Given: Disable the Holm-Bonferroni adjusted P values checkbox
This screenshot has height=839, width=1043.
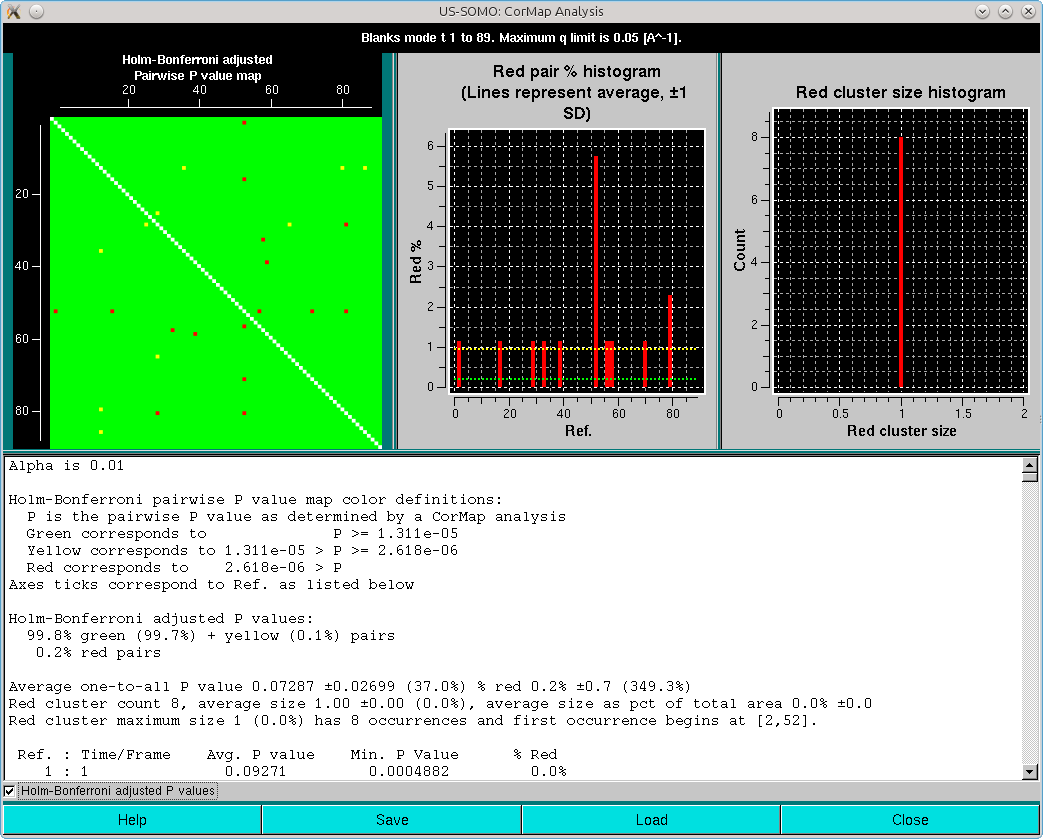Looking at the screenshot, I should click(9, 790).
